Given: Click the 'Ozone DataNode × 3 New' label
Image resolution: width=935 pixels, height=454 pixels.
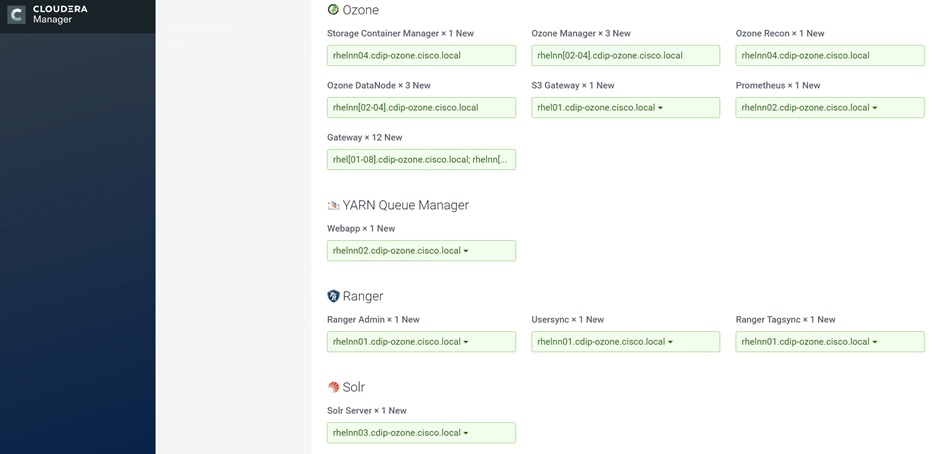Looking at the screenshot, I should [379, 85].
